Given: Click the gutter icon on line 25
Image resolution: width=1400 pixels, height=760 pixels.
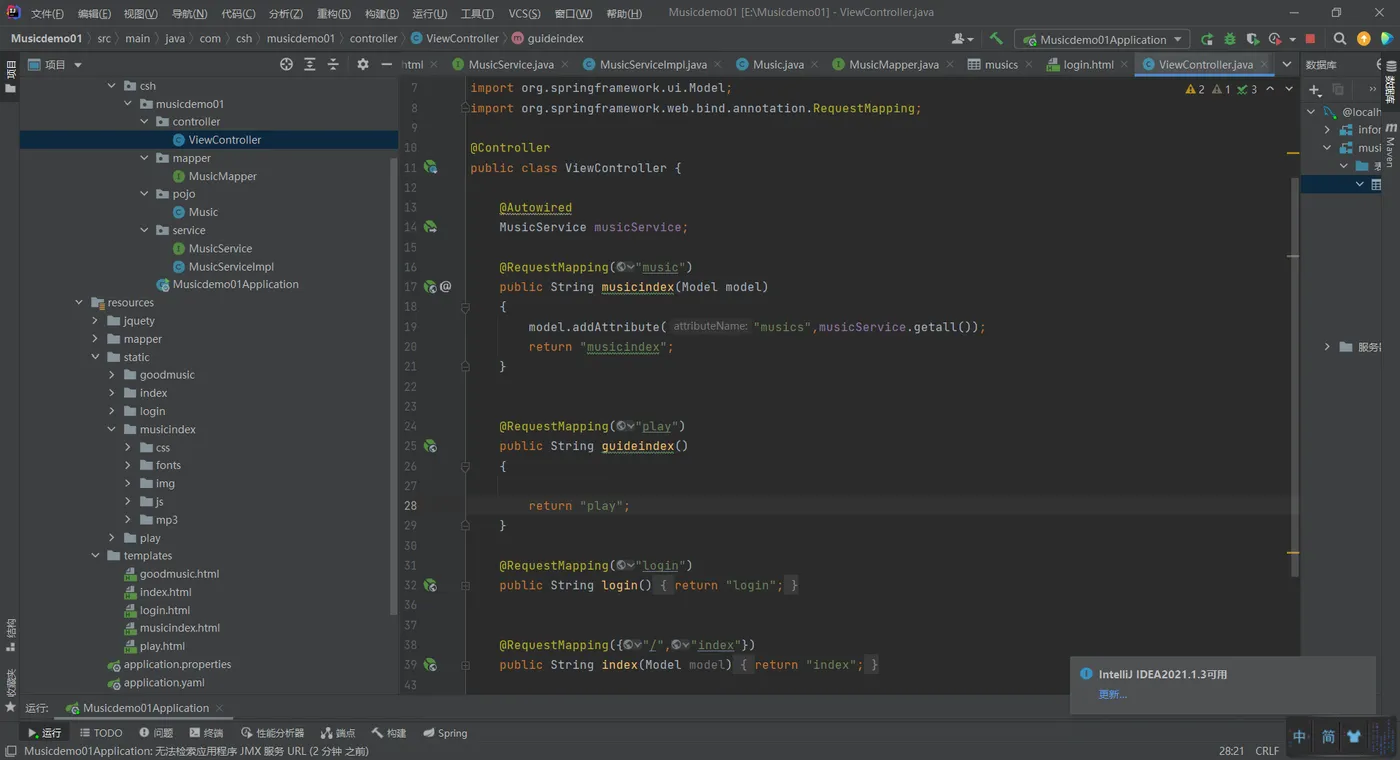Looking at the screenshot, I should click(x=430, y=446).
